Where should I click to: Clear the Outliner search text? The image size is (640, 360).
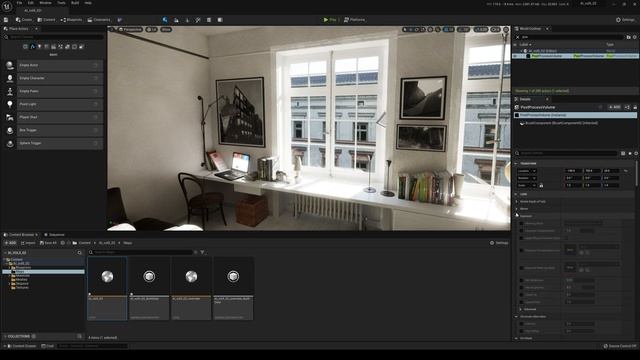click(x=518, y=37)
